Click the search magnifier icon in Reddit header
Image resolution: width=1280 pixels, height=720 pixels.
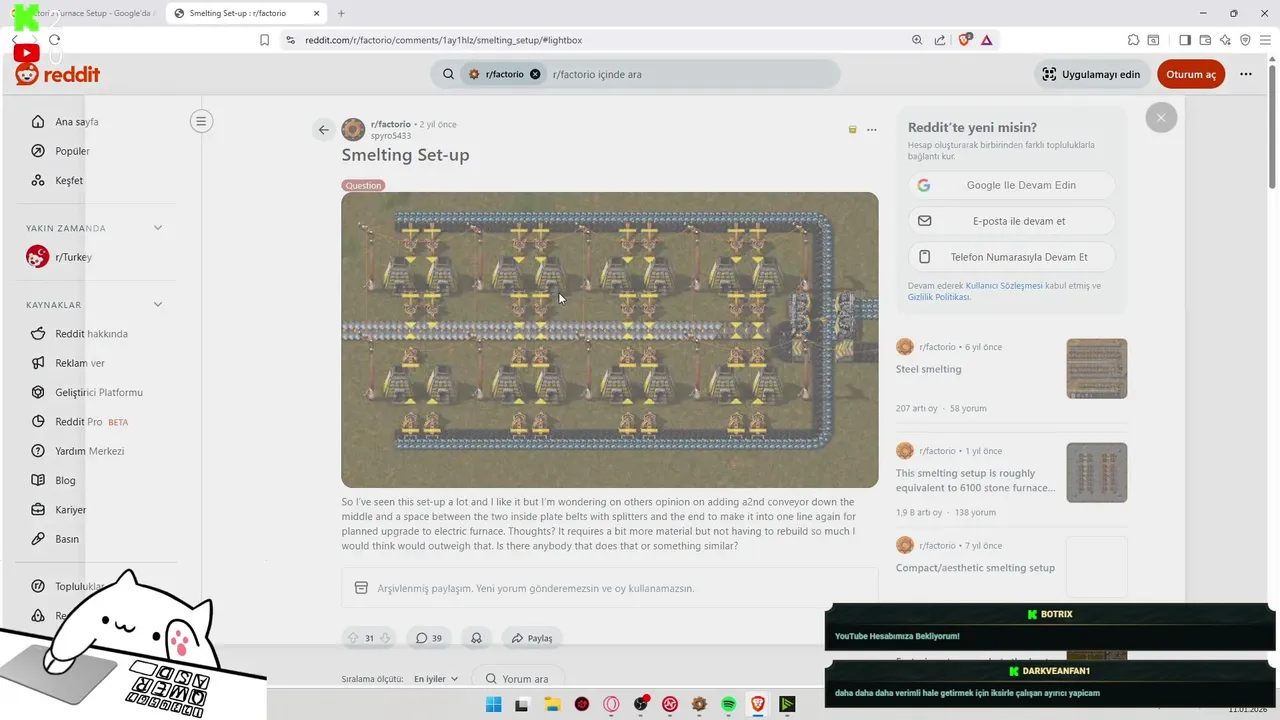[x=448, y=74]
